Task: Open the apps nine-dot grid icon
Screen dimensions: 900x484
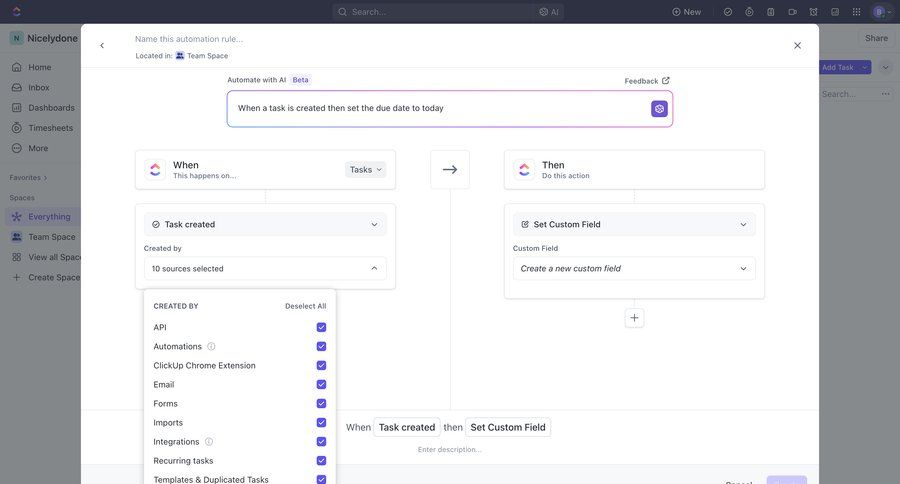Action: (856, 11)
